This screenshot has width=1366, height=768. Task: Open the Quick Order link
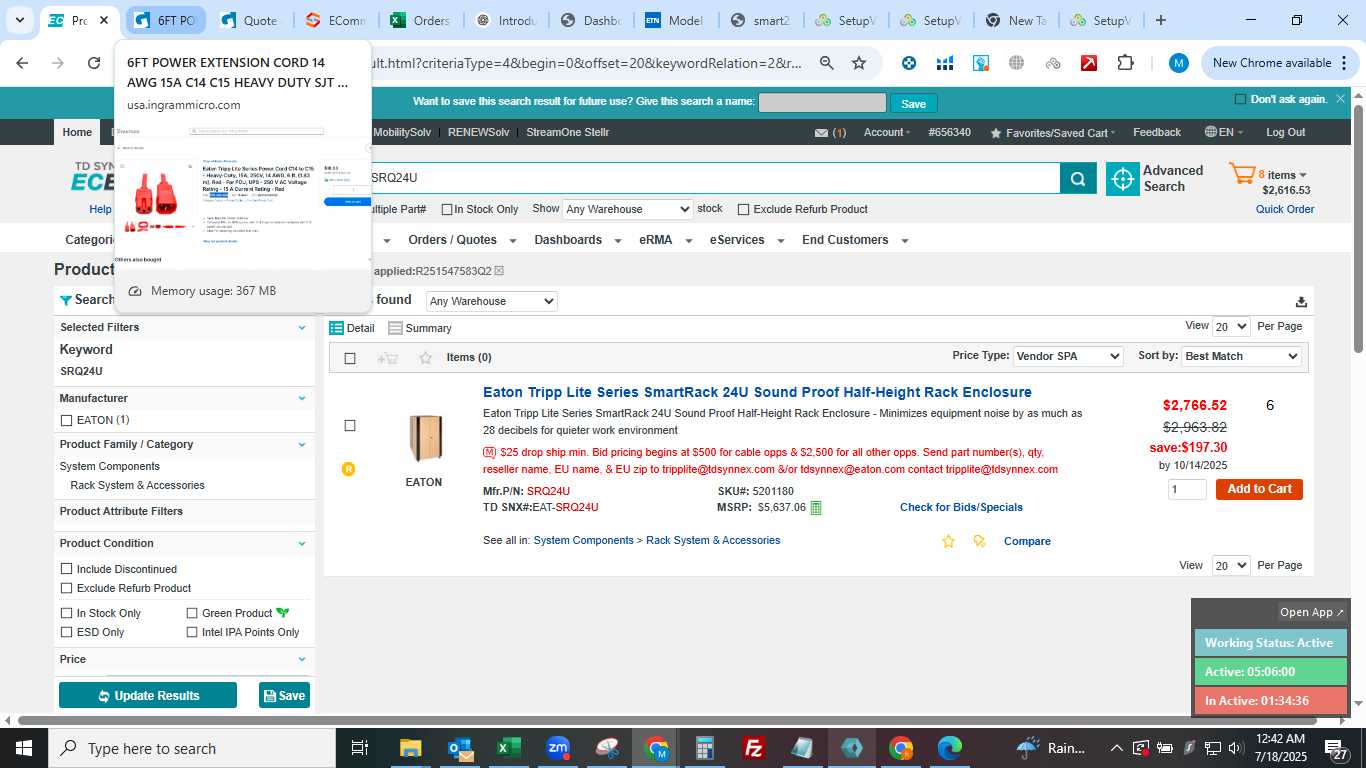(1285, 210)
